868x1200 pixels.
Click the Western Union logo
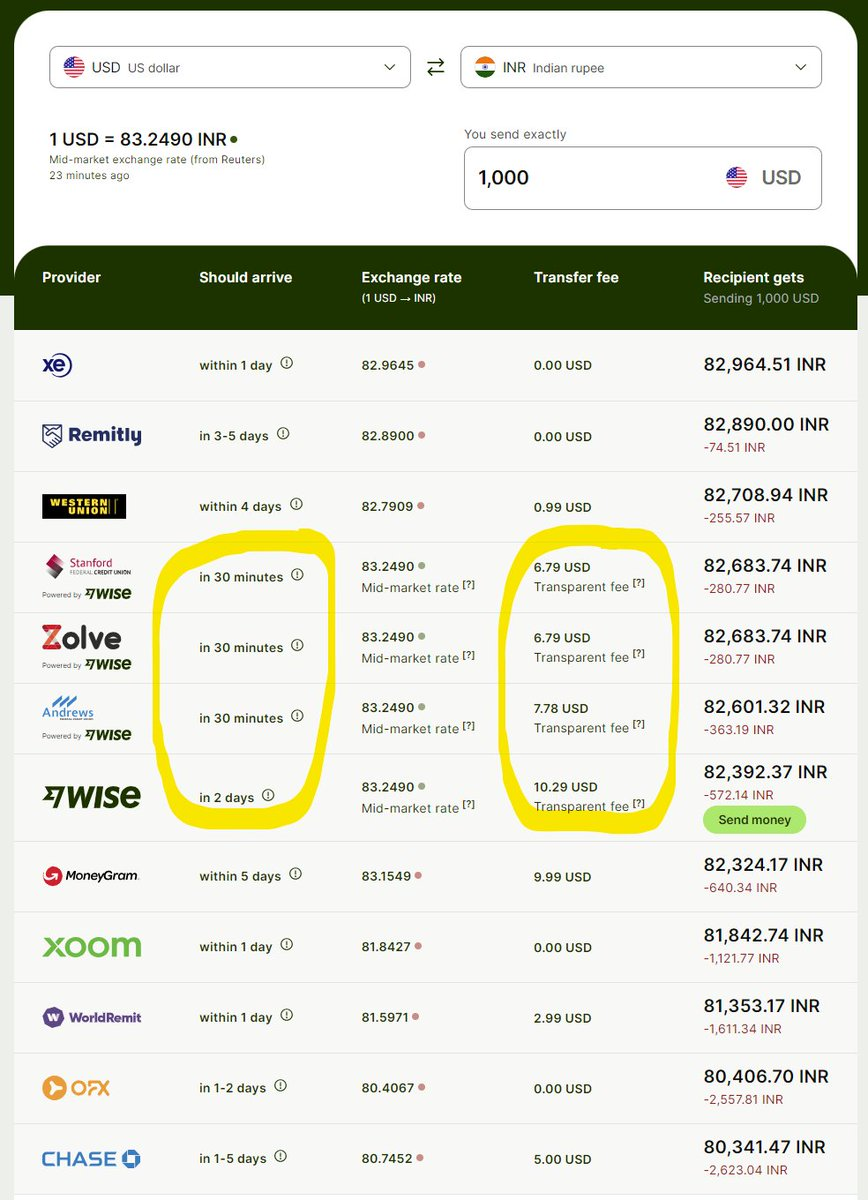[x=84, y=506]
